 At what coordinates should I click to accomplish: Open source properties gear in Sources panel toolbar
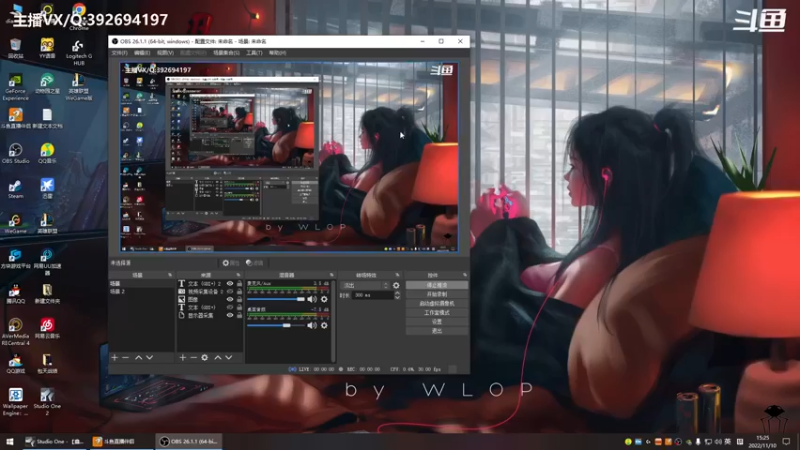(x=205, y=358)
